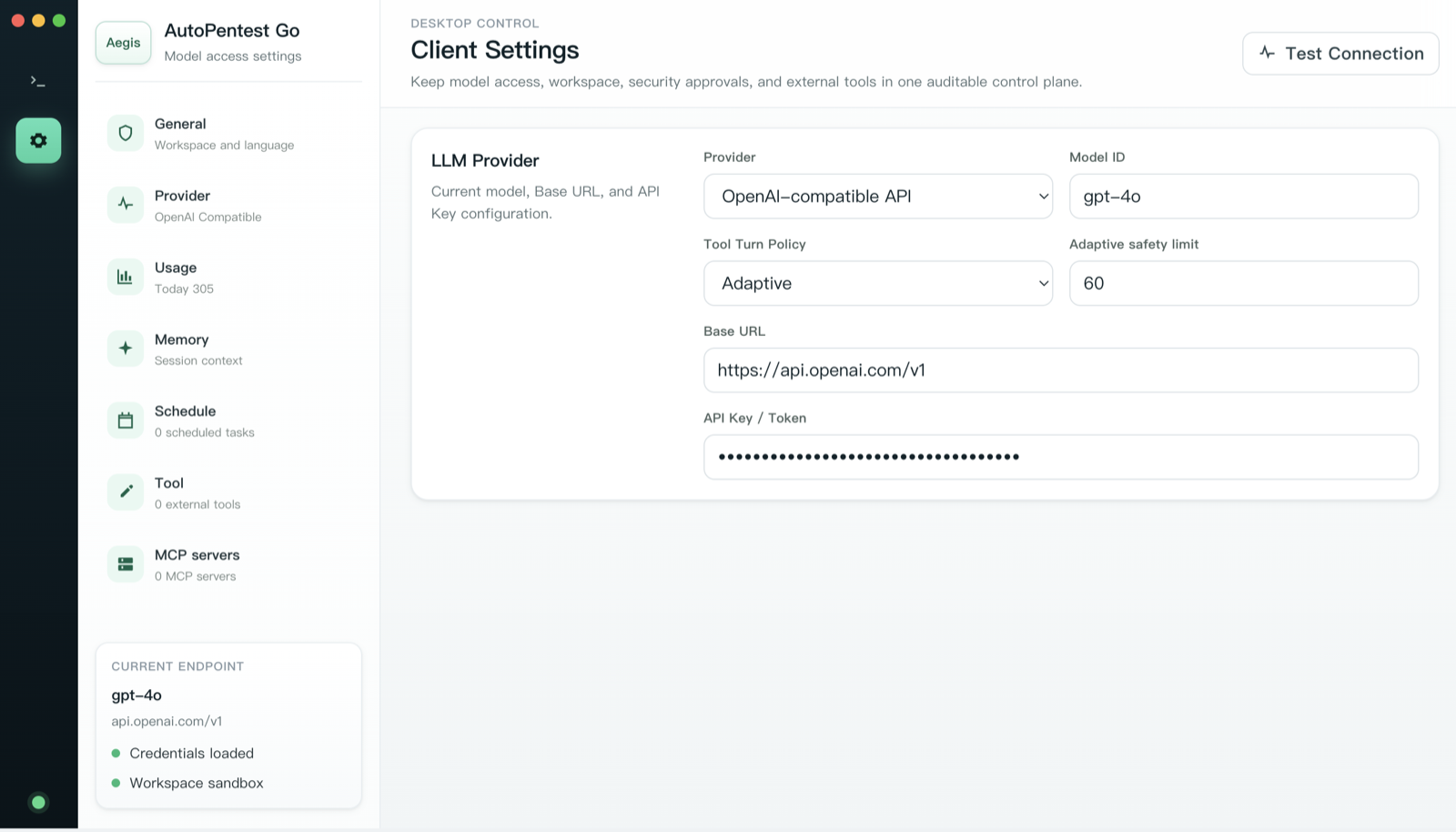This screenshot has width=1456, height=832.
Task: Click the green status dot at the rail bottom
Action: click(38, 802)
